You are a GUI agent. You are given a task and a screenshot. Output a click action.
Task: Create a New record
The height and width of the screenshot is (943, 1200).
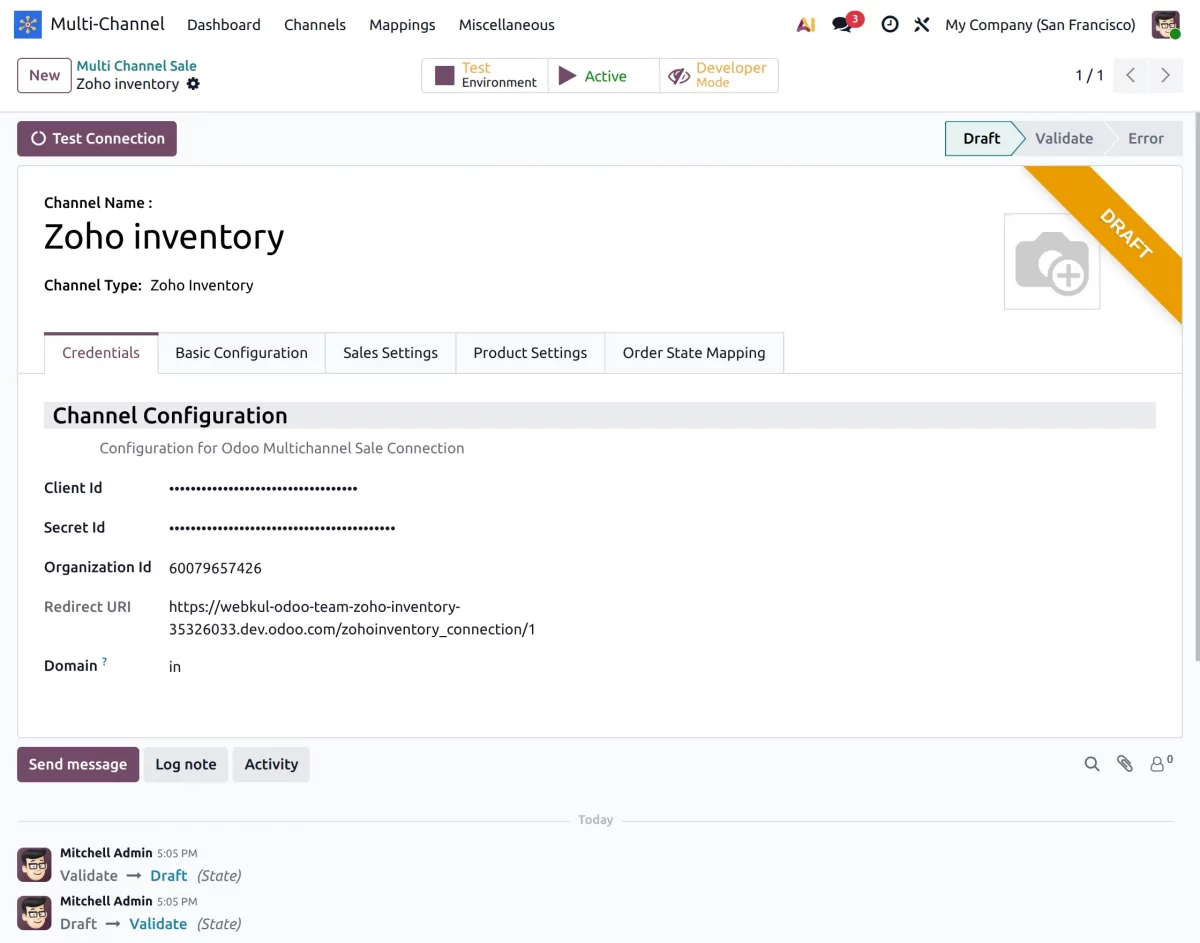pos(44,75)
